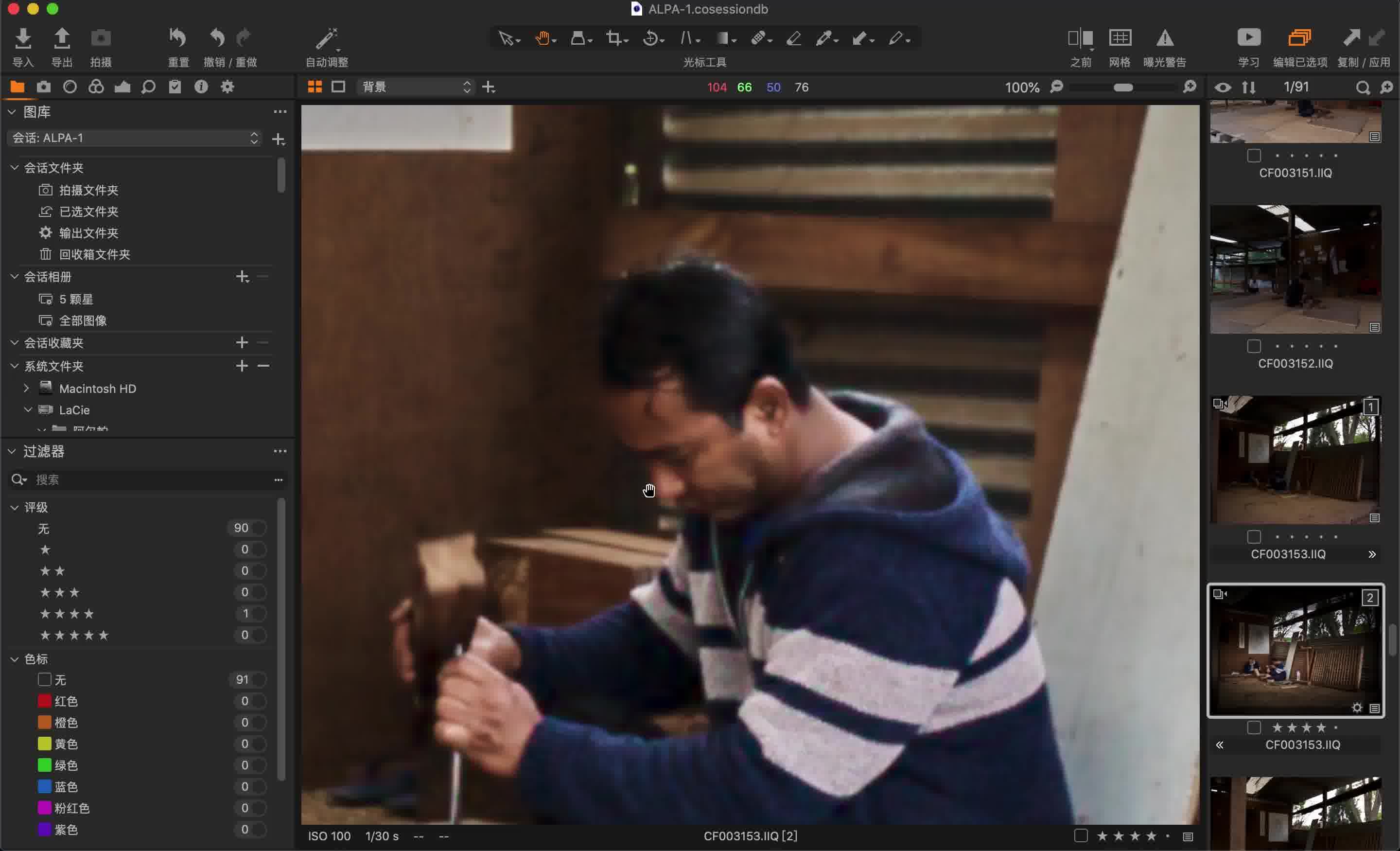Screen dimensions: 1400x851
Task: Open the session ALPA-1 dropdown
Action: (x=135, y=138)
